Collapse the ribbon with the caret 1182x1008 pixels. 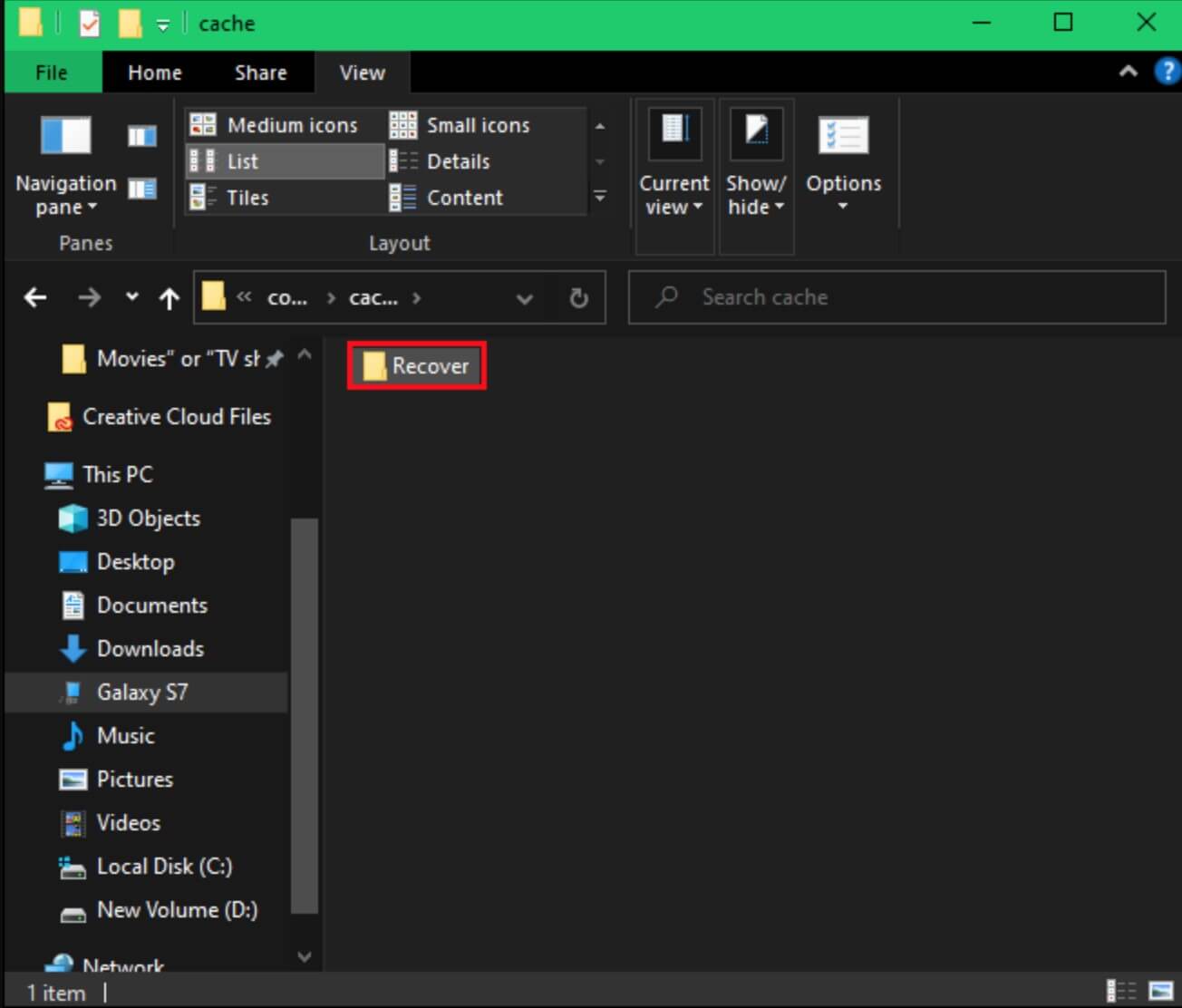[1128, 72]
